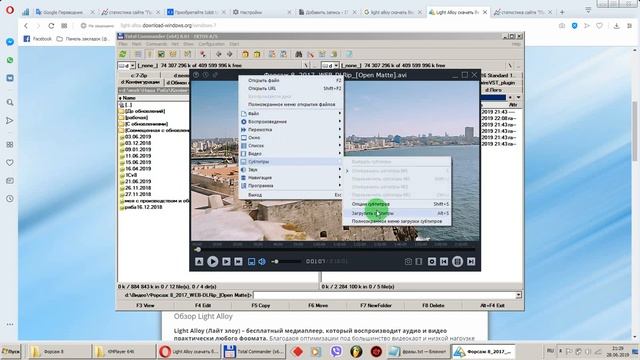Click the F4 Edit button

pos(203,305)
